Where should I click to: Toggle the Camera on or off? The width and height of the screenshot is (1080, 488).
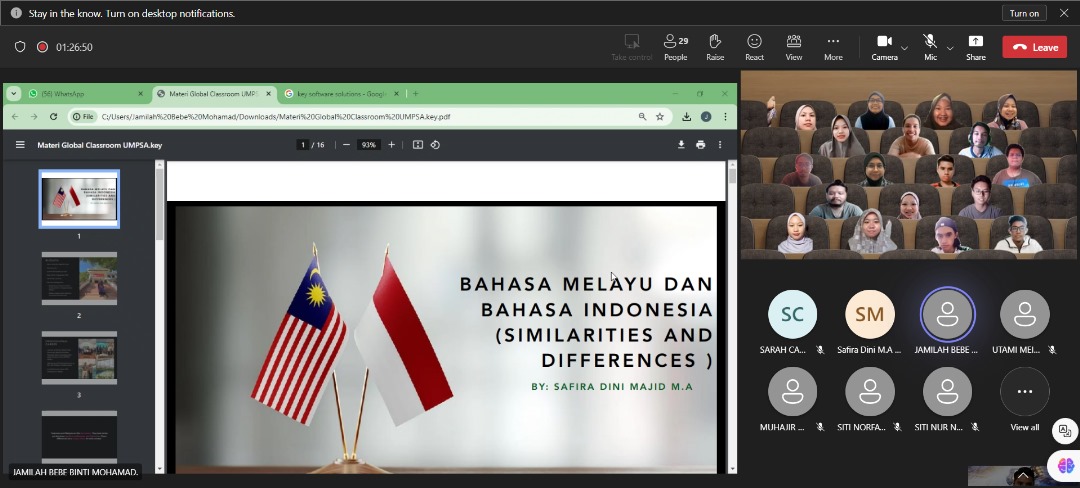(x=884, y=47)
